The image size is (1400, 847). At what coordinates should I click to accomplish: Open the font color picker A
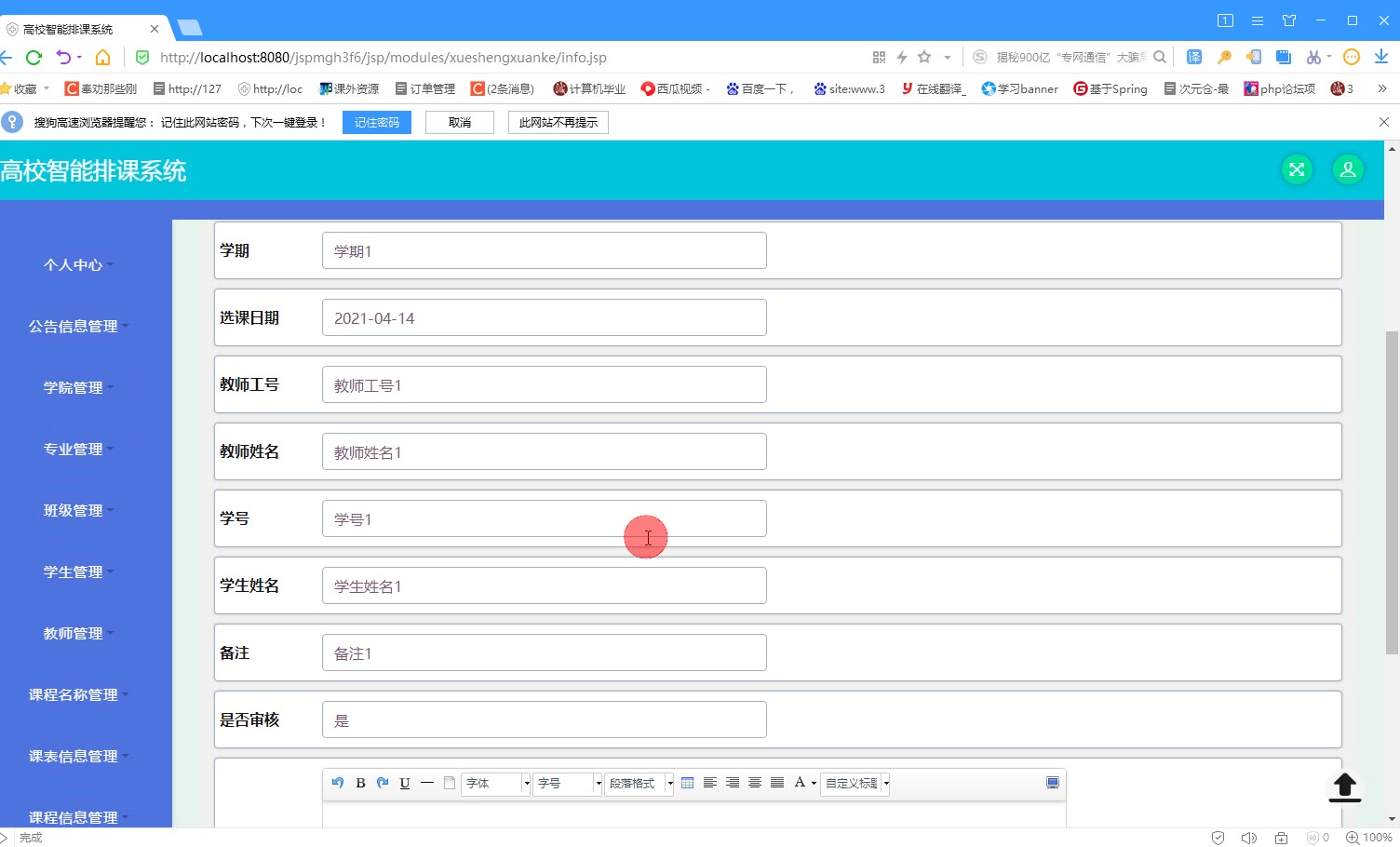804,783
